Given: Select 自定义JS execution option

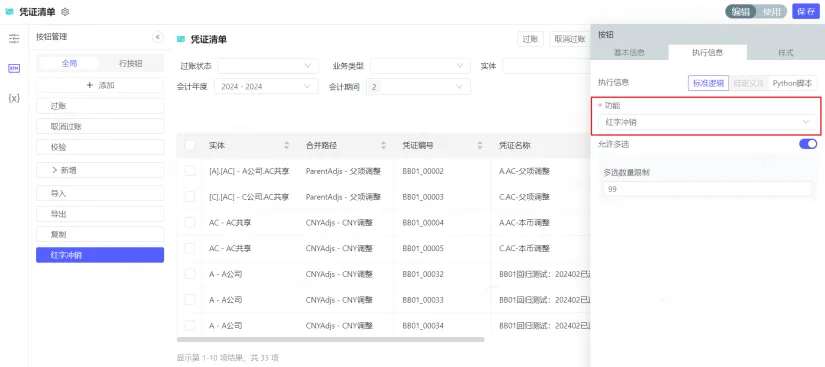Looking at the screenshot, I should point(748,83).
